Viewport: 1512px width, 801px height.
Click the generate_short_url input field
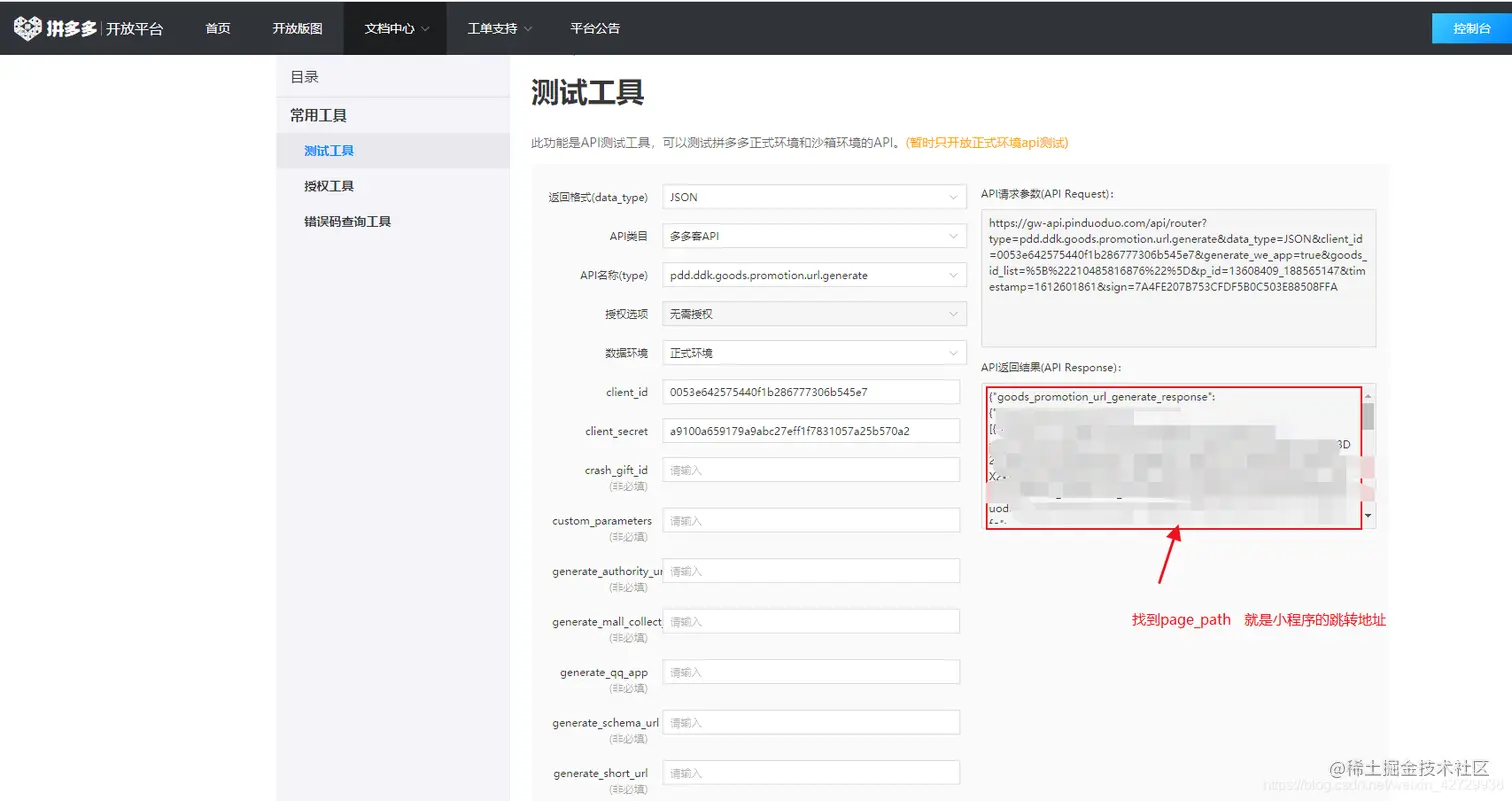[811, 773]
